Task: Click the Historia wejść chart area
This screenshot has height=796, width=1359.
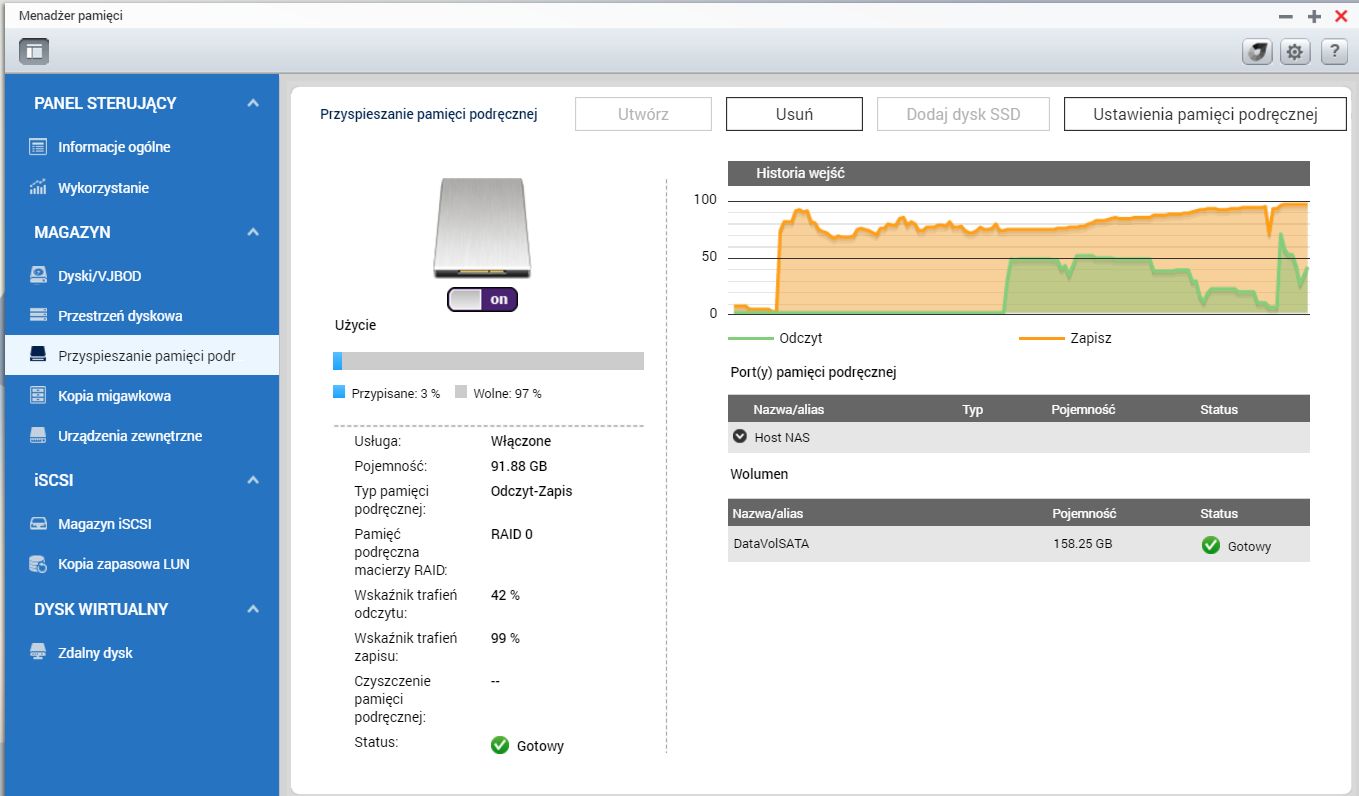Action: pyautogui.click(x=1019, y=256)
